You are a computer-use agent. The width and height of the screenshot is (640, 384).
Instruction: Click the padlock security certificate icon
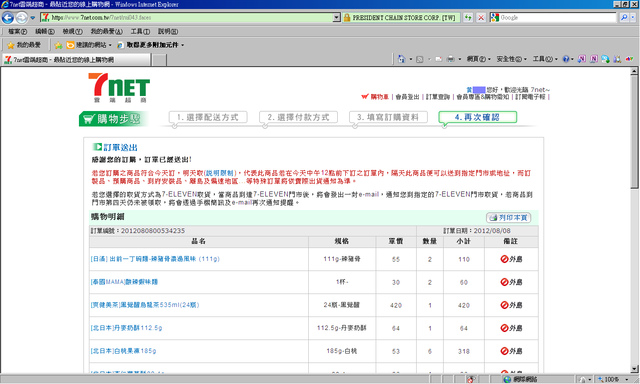pos(347,18)
